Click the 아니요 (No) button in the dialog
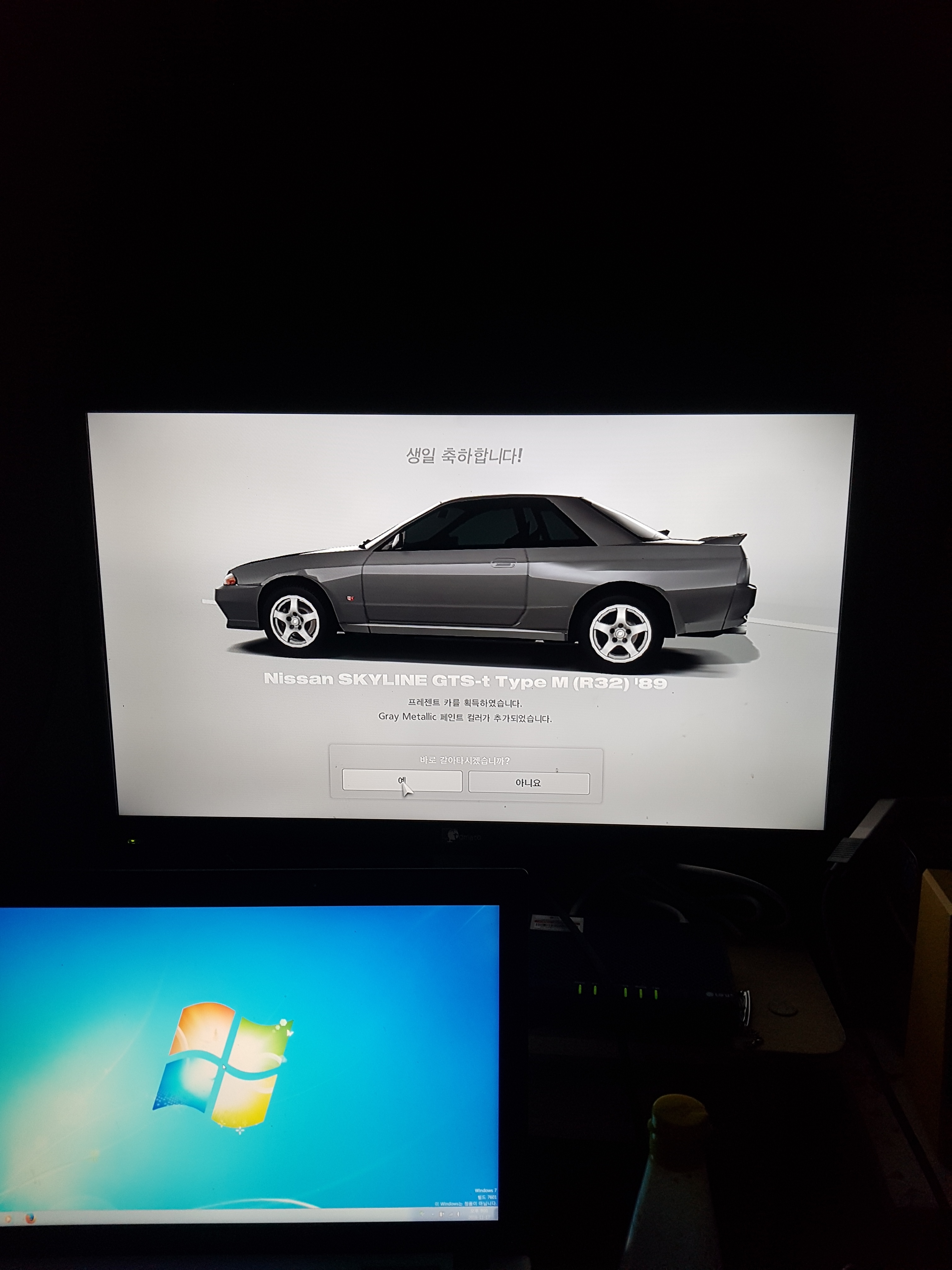Image resolution: width=952 pixels, height=1270 pixels. tap(529, 783)
